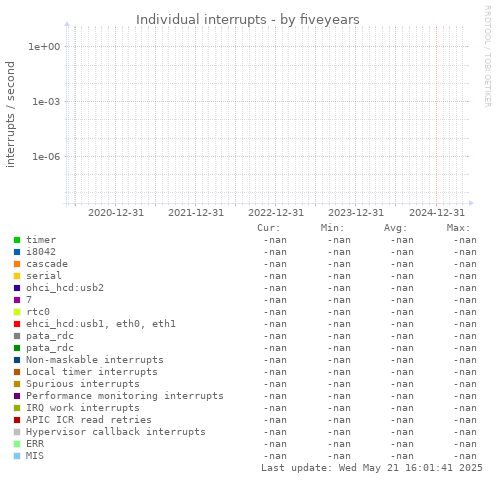This screenshot has height=480, width=497.
Task: Click the light green ERR swatch
Action: pyautogui.click(x=17, y=444)
